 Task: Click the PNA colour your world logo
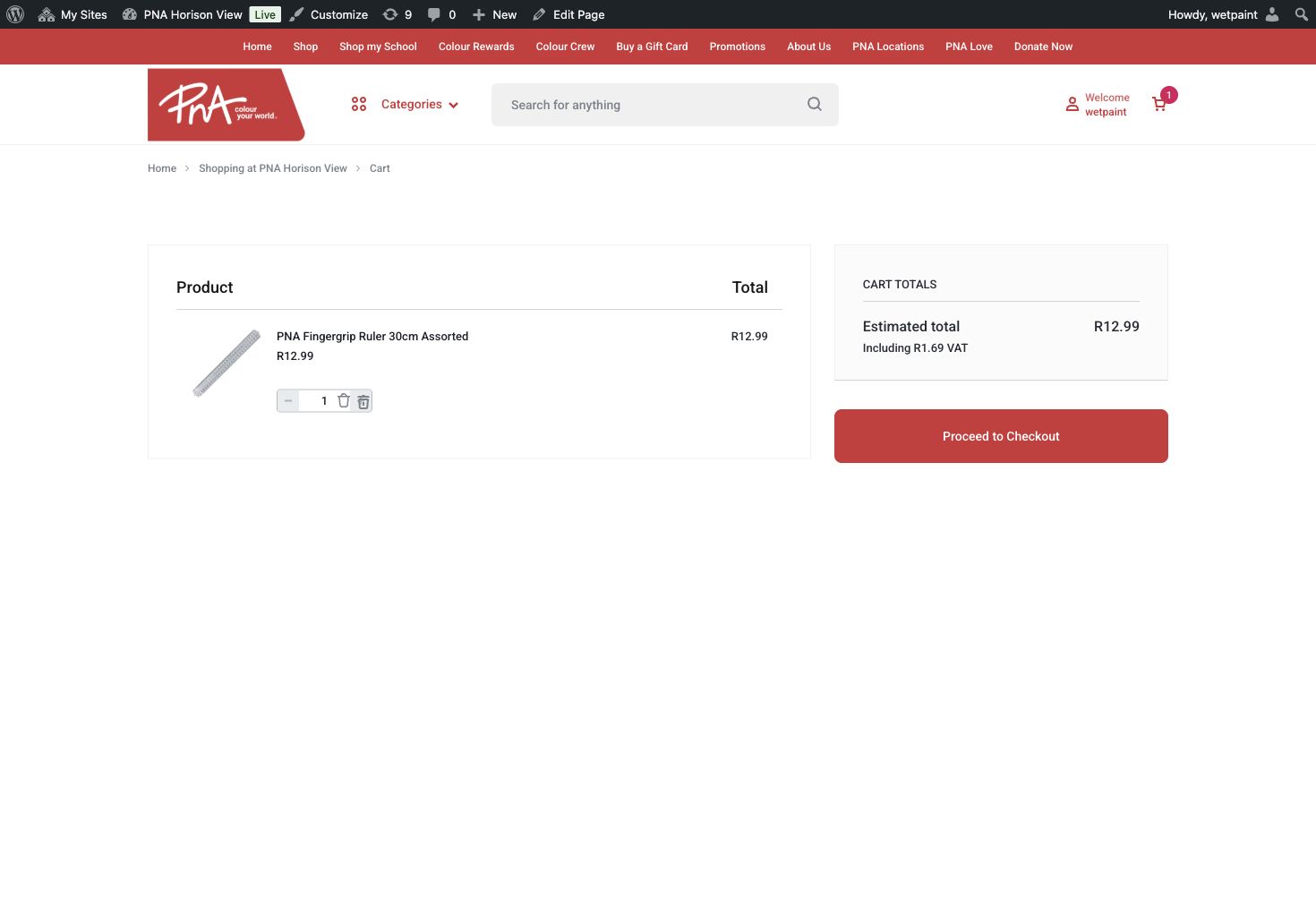[226, 105]
